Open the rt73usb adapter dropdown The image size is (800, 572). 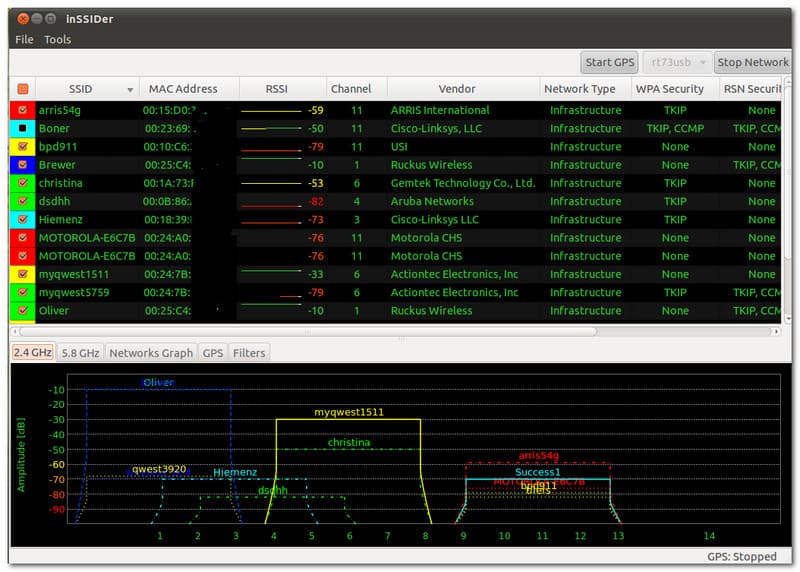(x=677, y=62)
